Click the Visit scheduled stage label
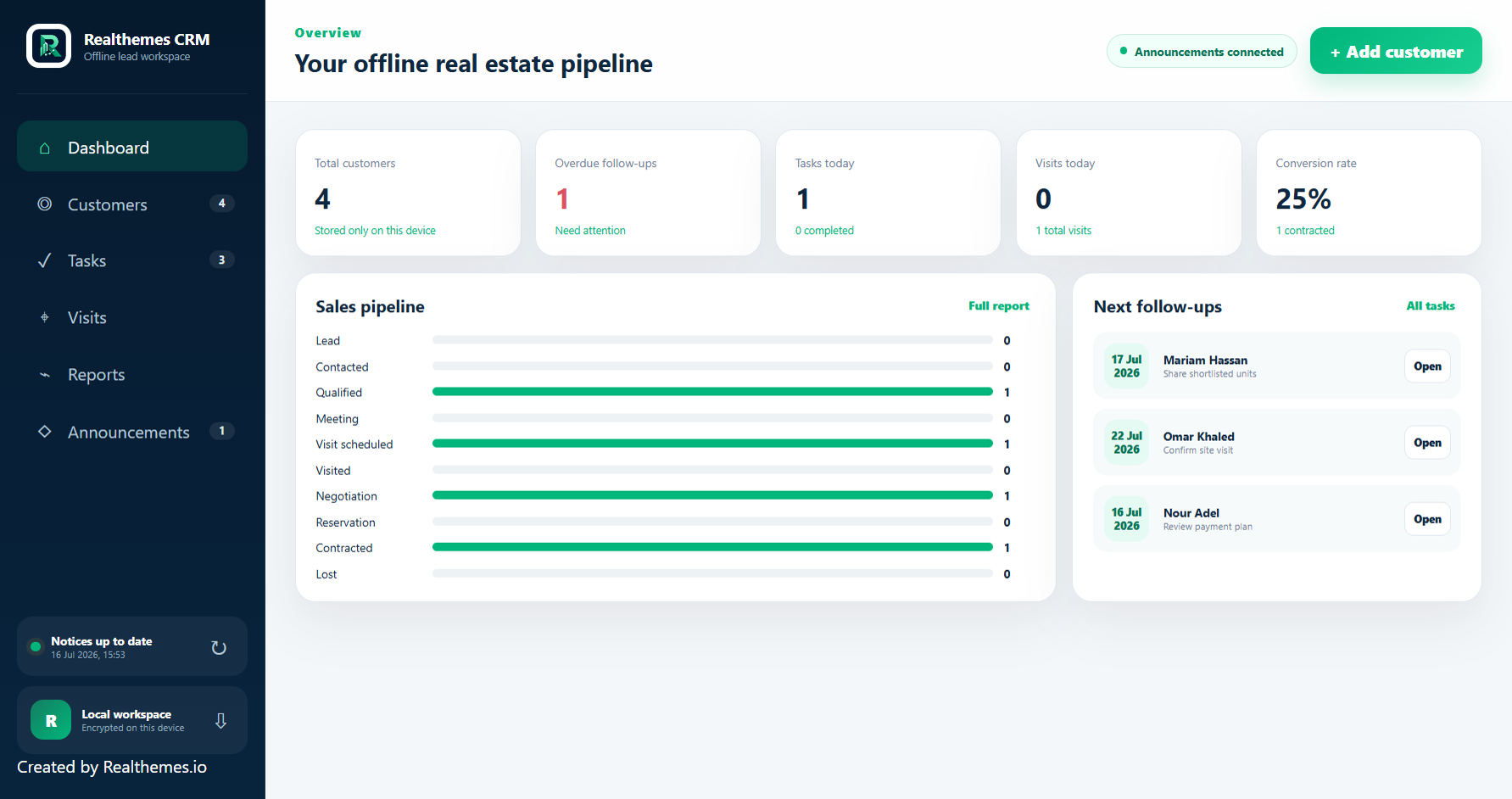 click(354, 444)
